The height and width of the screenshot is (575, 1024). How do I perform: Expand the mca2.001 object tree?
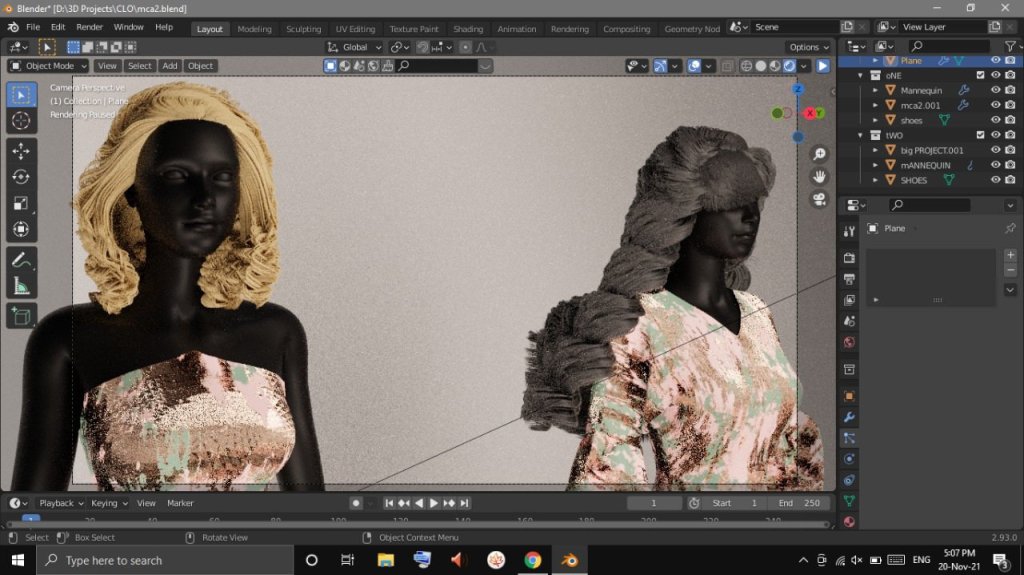click(x=876, y=105)
